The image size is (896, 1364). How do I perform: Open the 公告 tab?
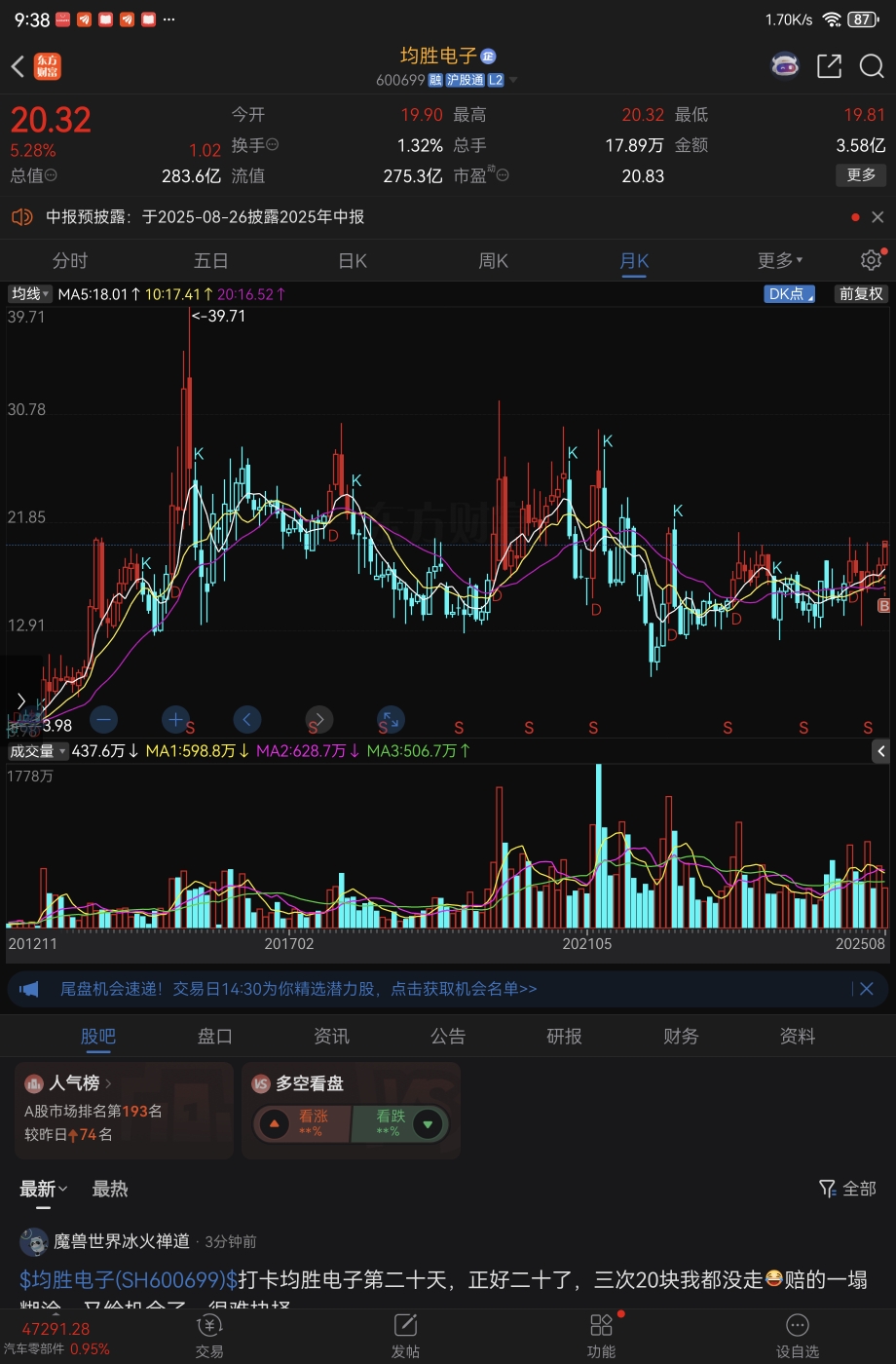tap(448, 1036)
